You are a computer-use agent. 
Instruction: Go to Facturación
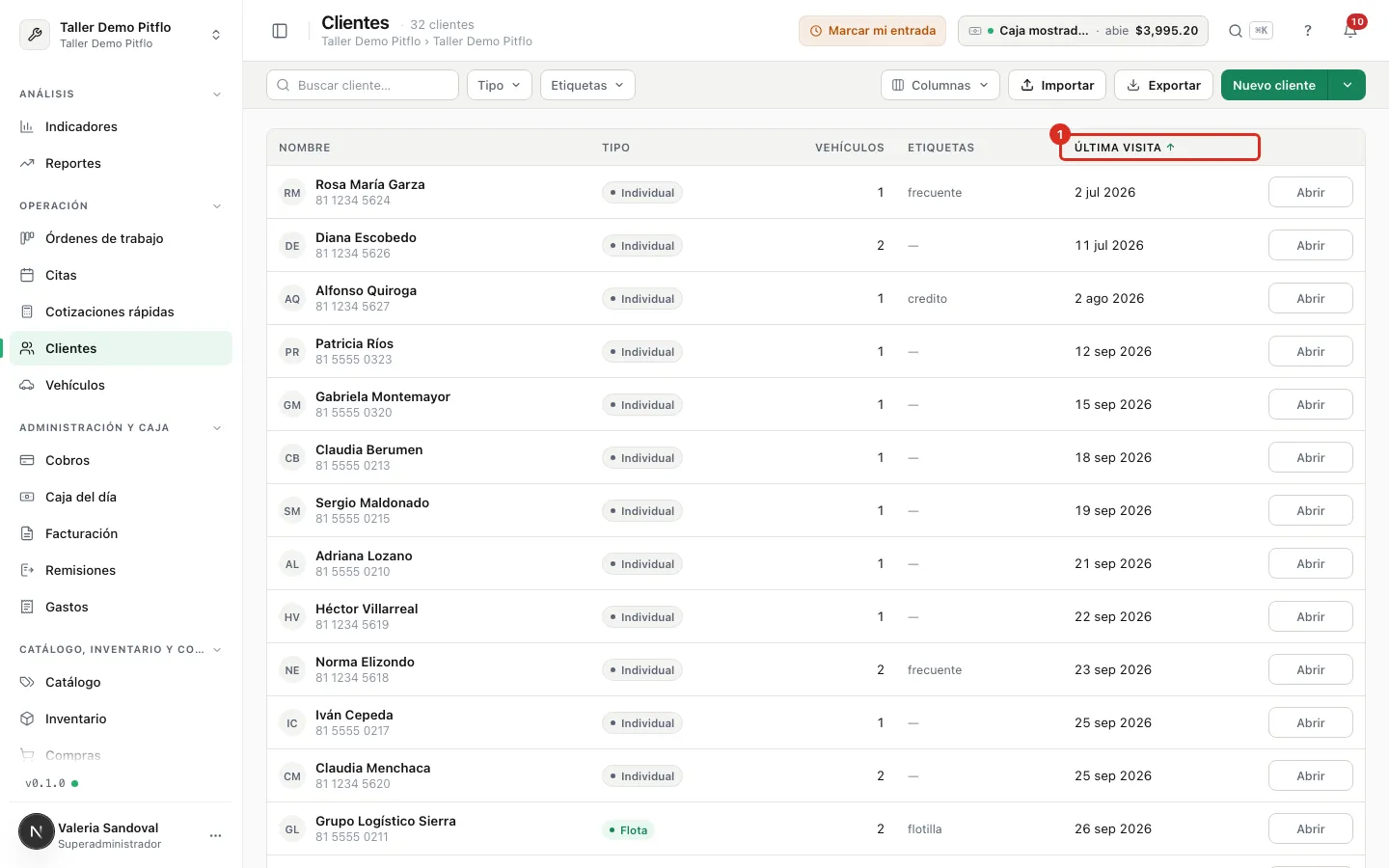click(x=121, y=533)
